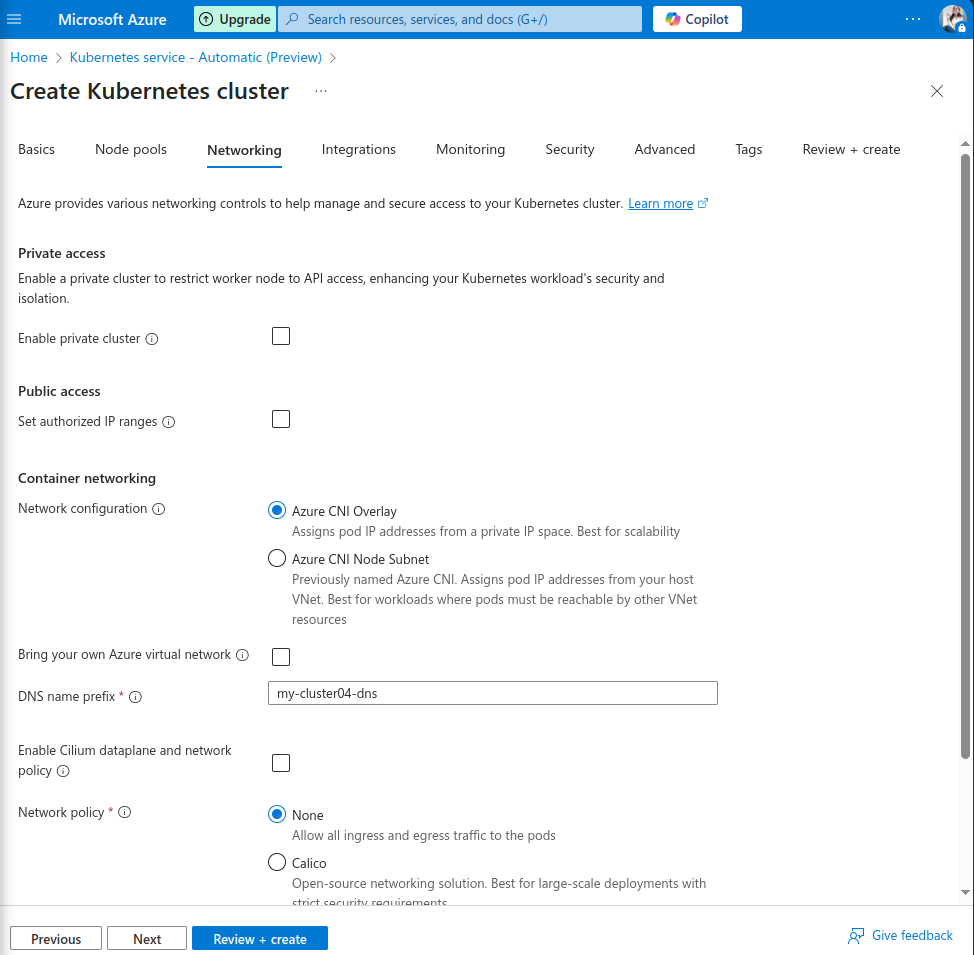Click info icon beside Set authorized IP ranges
This screenshot has width=974, height=955.
(x=169, y=422)
